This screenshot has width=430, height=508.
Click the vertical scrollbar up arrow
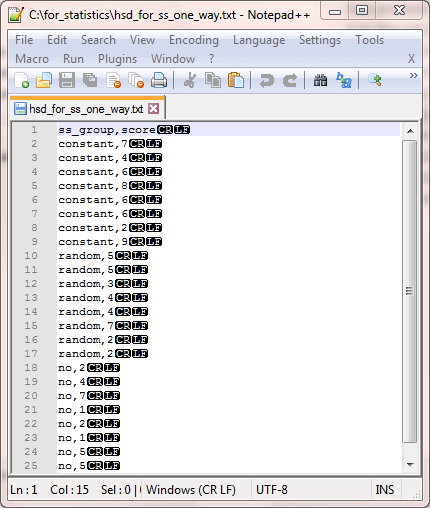[410, 131]
